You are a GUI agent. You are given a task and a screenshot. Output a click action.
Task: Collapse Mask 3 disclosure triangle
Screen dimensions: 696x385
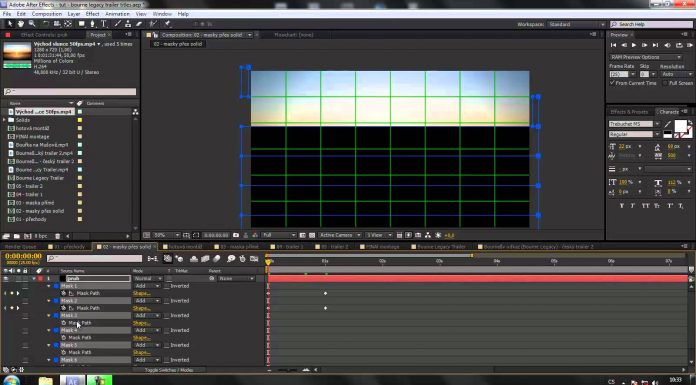pyautogui.click(x=49, y=316)
